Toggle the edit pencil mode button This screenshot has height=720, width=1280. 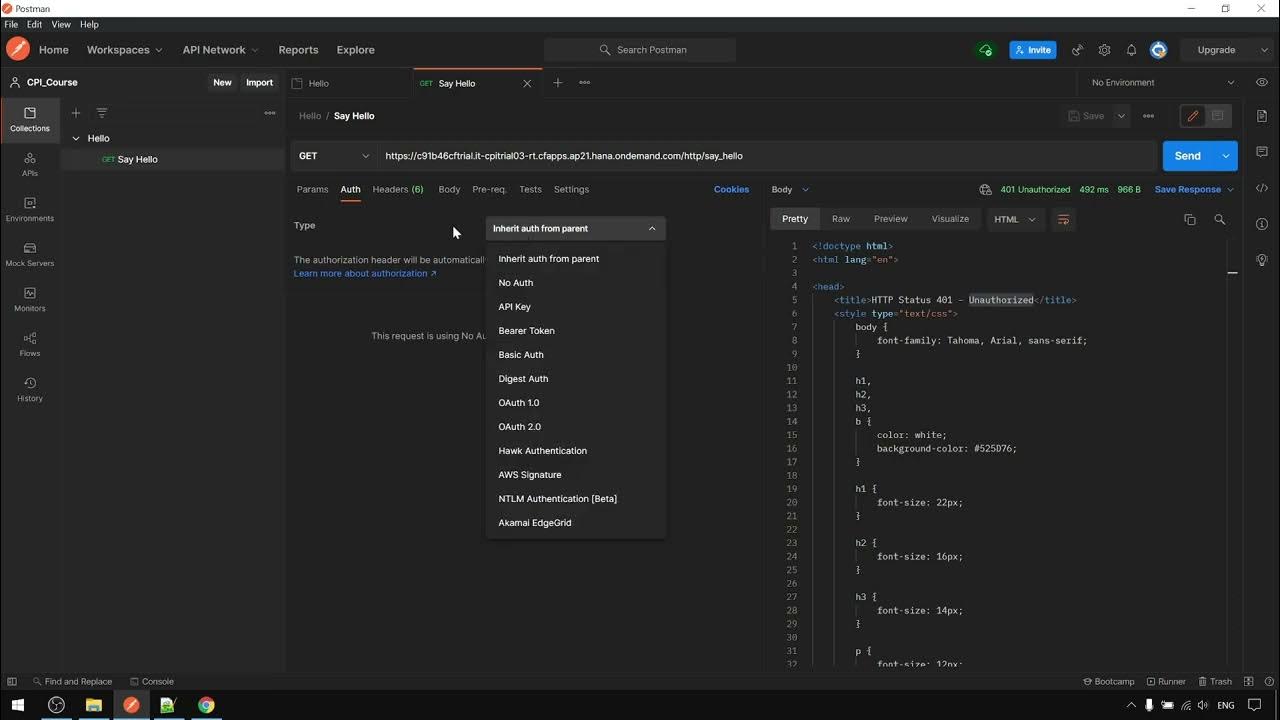tap(1192, 116)
